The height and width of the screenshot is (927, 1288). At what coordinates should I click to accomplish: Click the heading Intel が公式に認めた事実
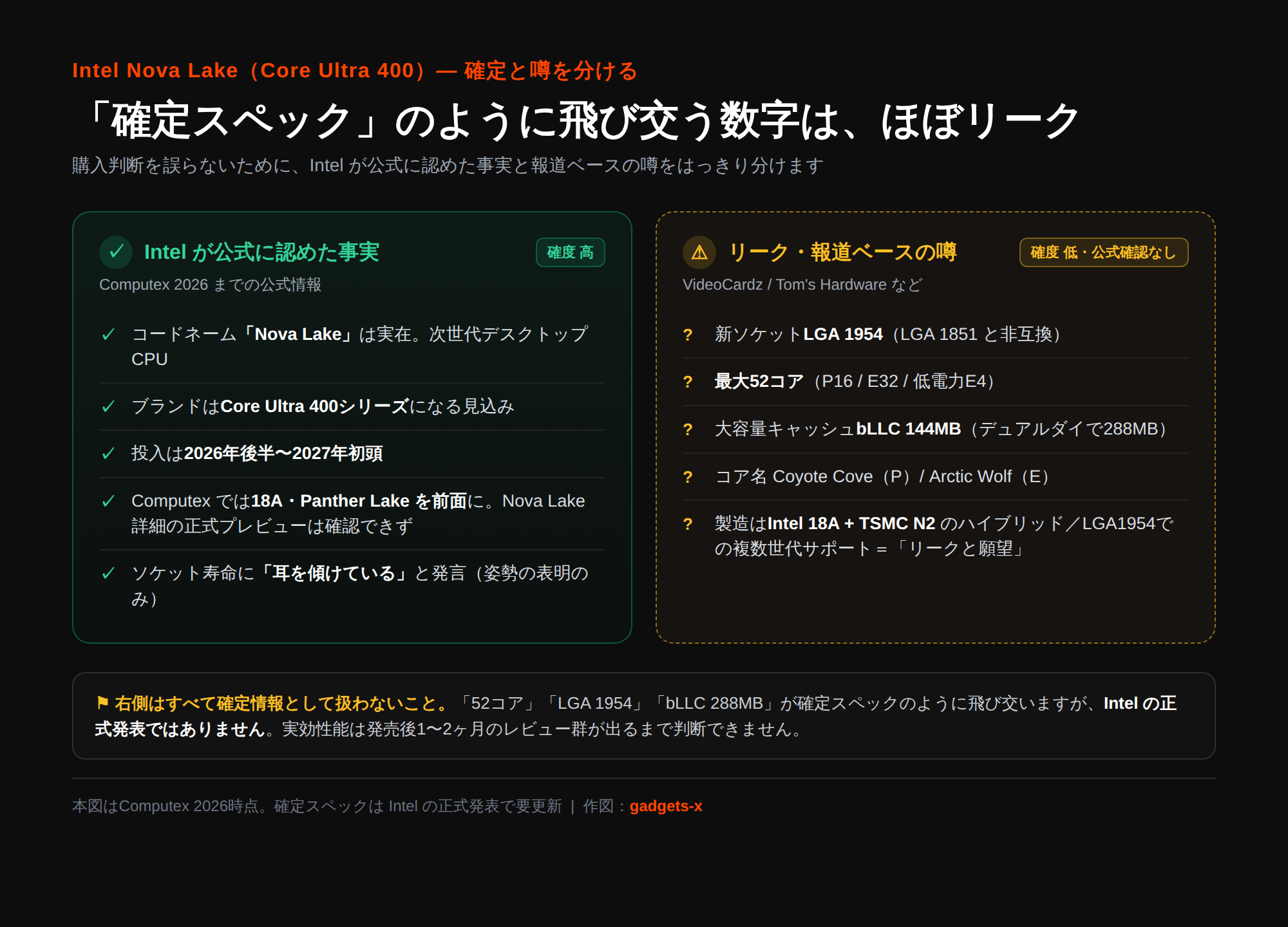coord(261,252)
